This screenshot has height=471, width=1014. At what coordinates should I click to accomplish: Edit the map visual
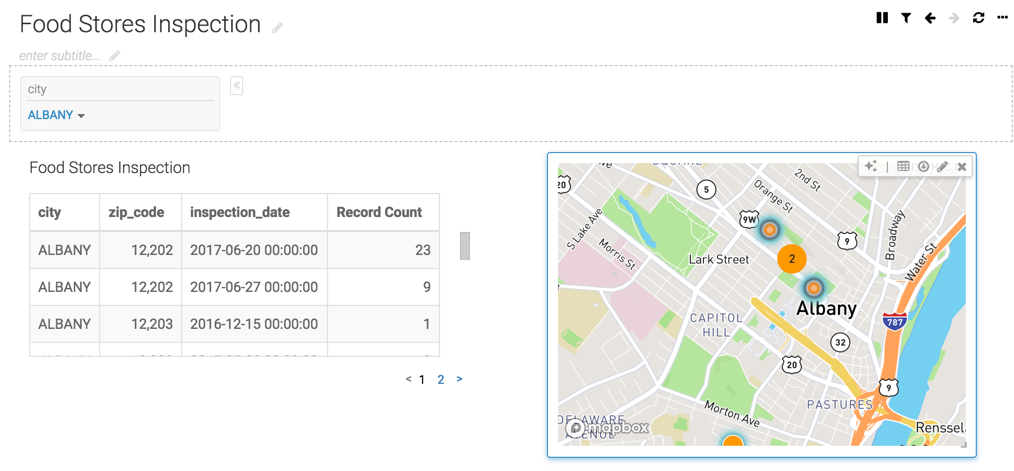click(942, 167)
